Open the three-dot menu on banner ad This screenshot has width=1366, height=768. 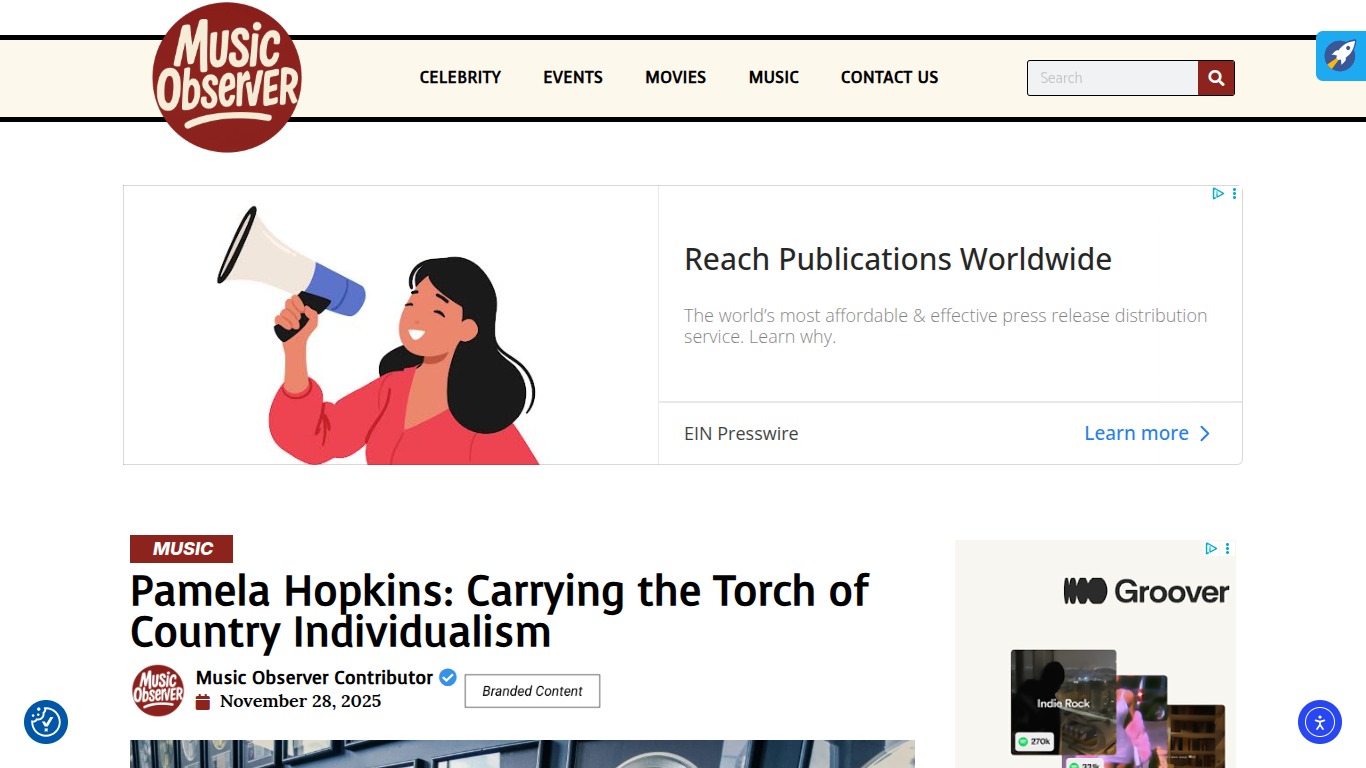click(1234, 194)
